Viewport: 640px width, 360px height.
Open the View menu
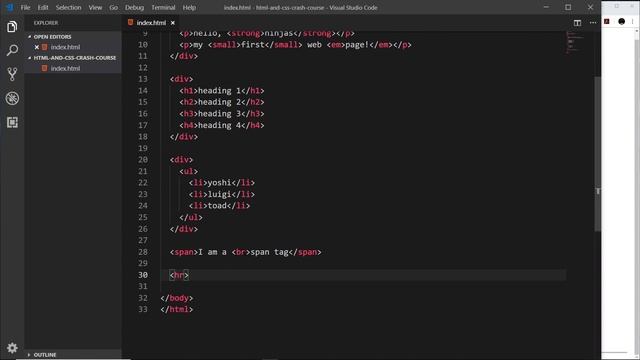click(96, 7)
